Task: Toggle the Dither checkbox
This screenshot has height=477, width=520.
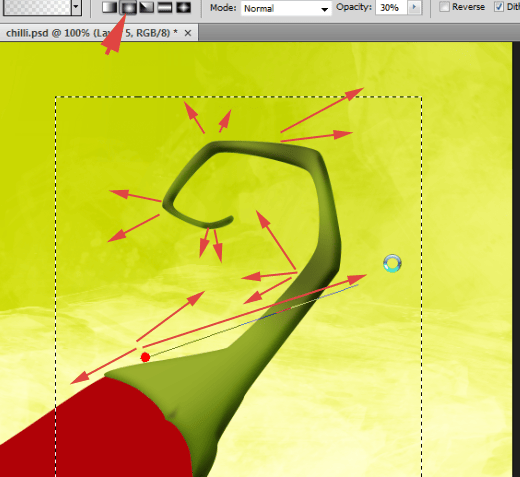Action: [499, 7]
